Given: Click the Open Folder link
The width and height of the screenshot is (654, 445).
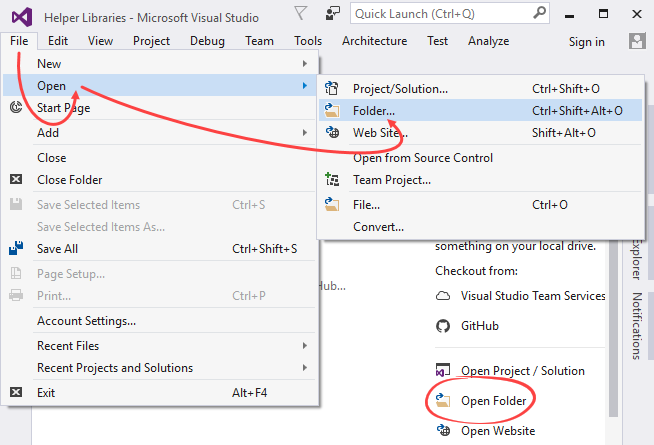Looking at the screenshot, I should point(493,401).
